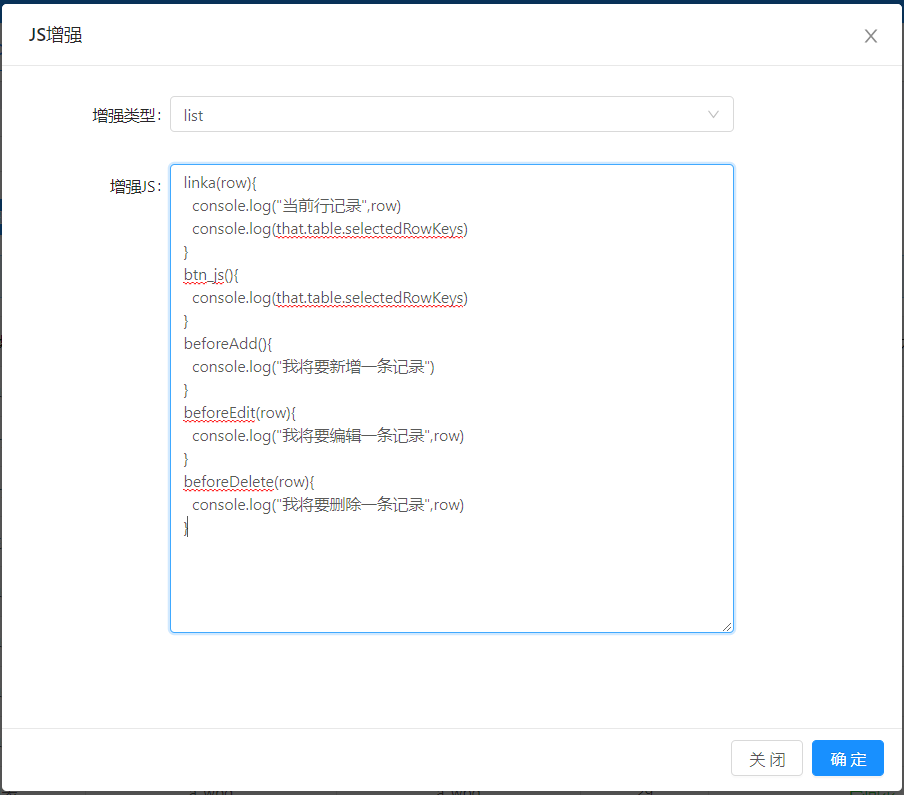
Task: Click the text 'beforeAdd(){' in the editor
Action: (x=228, y=344)
